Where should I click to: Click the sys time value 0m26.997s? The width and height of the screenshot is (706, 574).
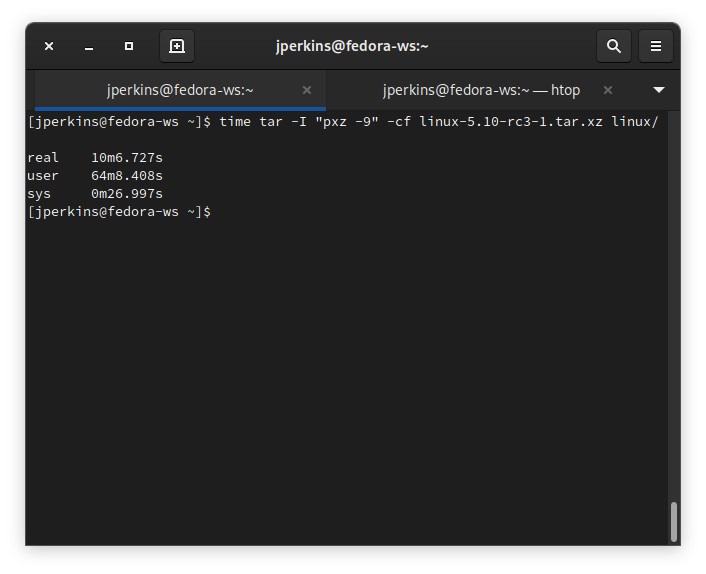[x=127, y=194]
